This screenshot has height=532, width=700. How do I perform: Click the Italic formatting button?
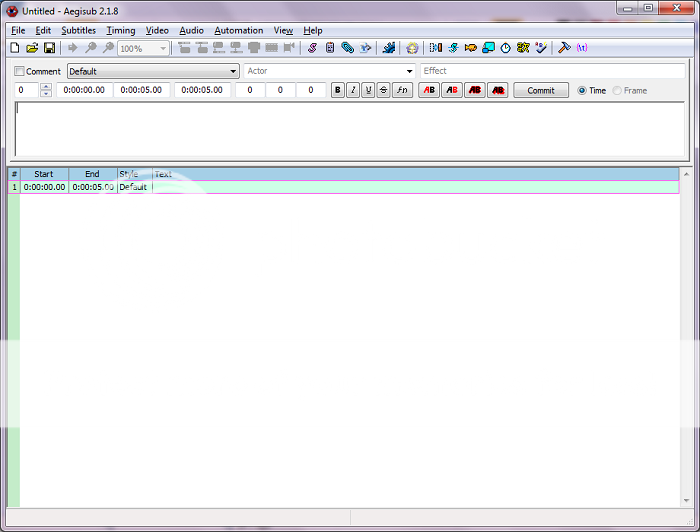(x=353, y=90)
